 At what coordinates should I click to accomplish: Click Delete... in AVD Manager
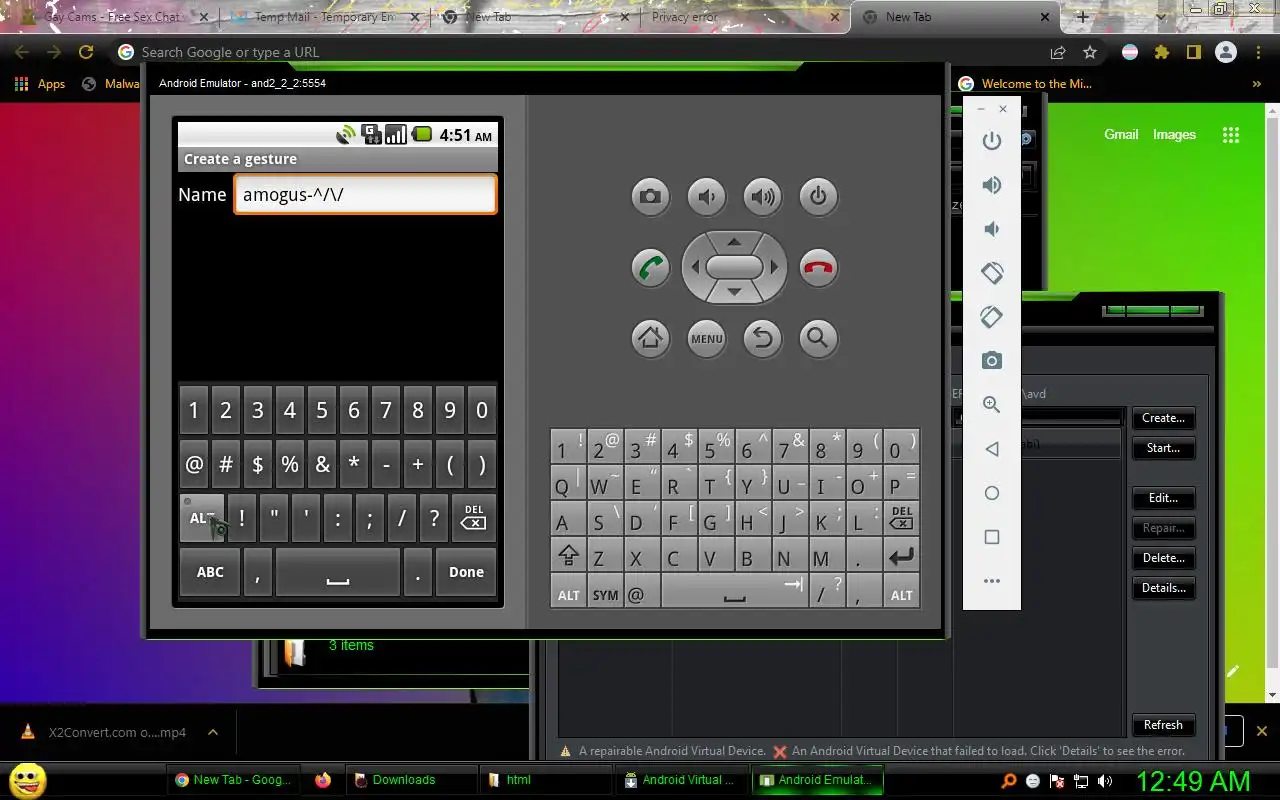pyautogui.click(x=1163, y=558)
